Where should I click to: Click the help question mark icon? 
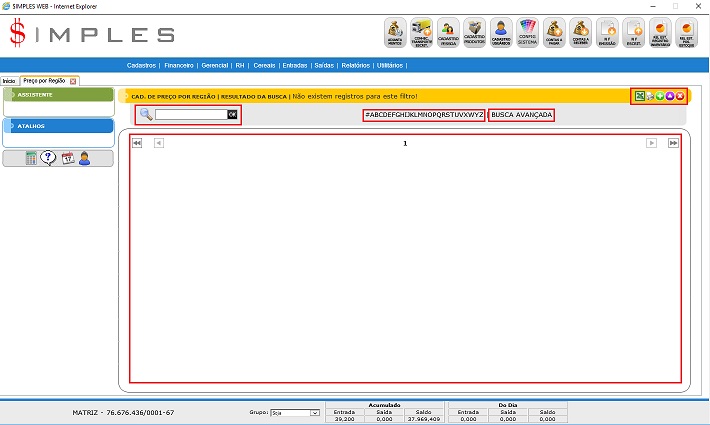(48, 158)
